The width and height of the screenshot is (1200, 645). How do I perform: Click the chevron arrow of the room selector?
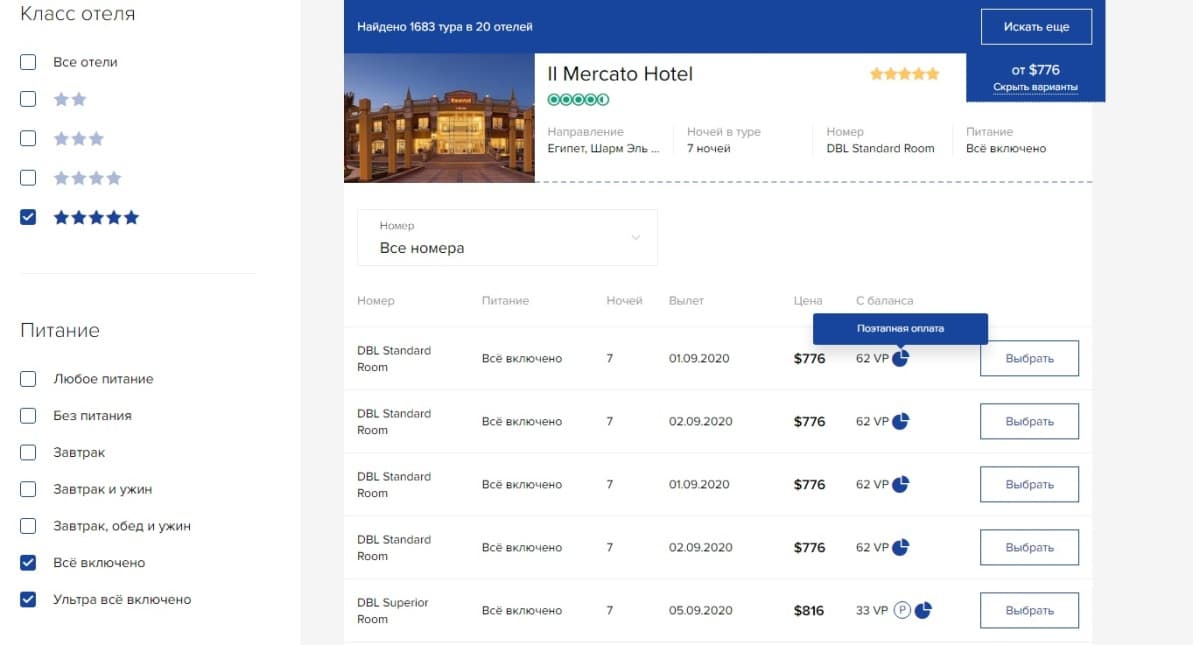coord(635,238)
